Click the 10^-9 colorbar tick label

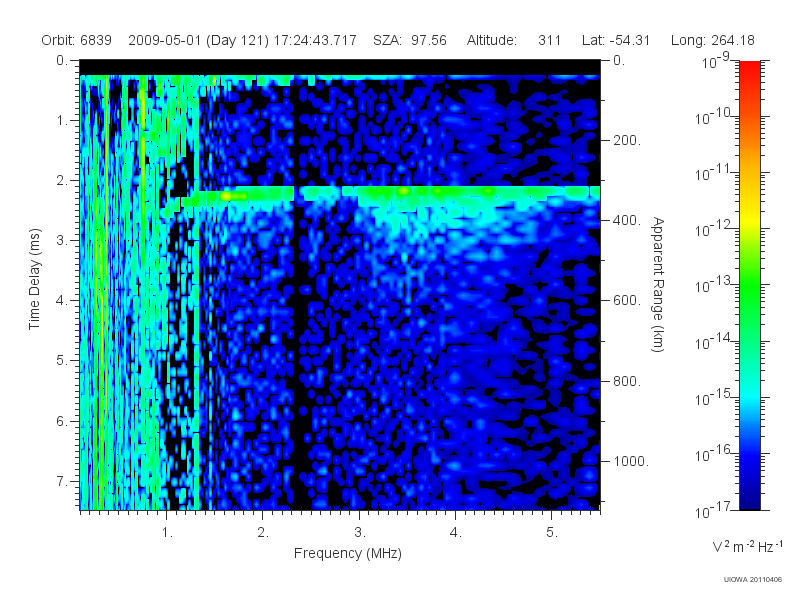tap(716, 61)
